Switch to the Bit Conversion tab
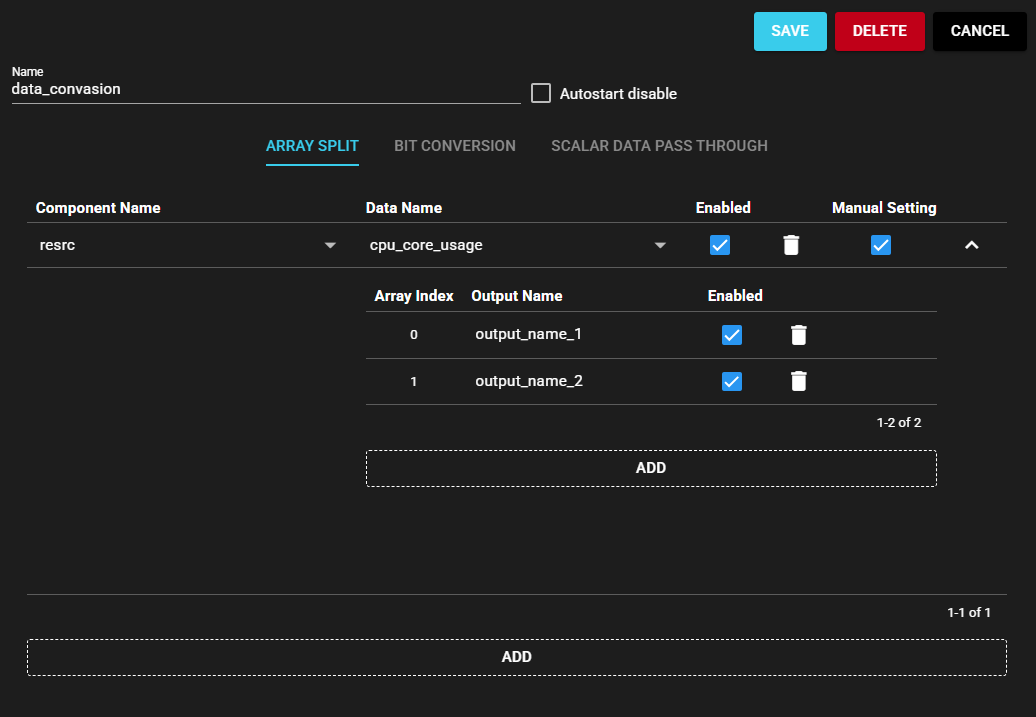This screenshot has width=1036, height=717. point(455,146)
